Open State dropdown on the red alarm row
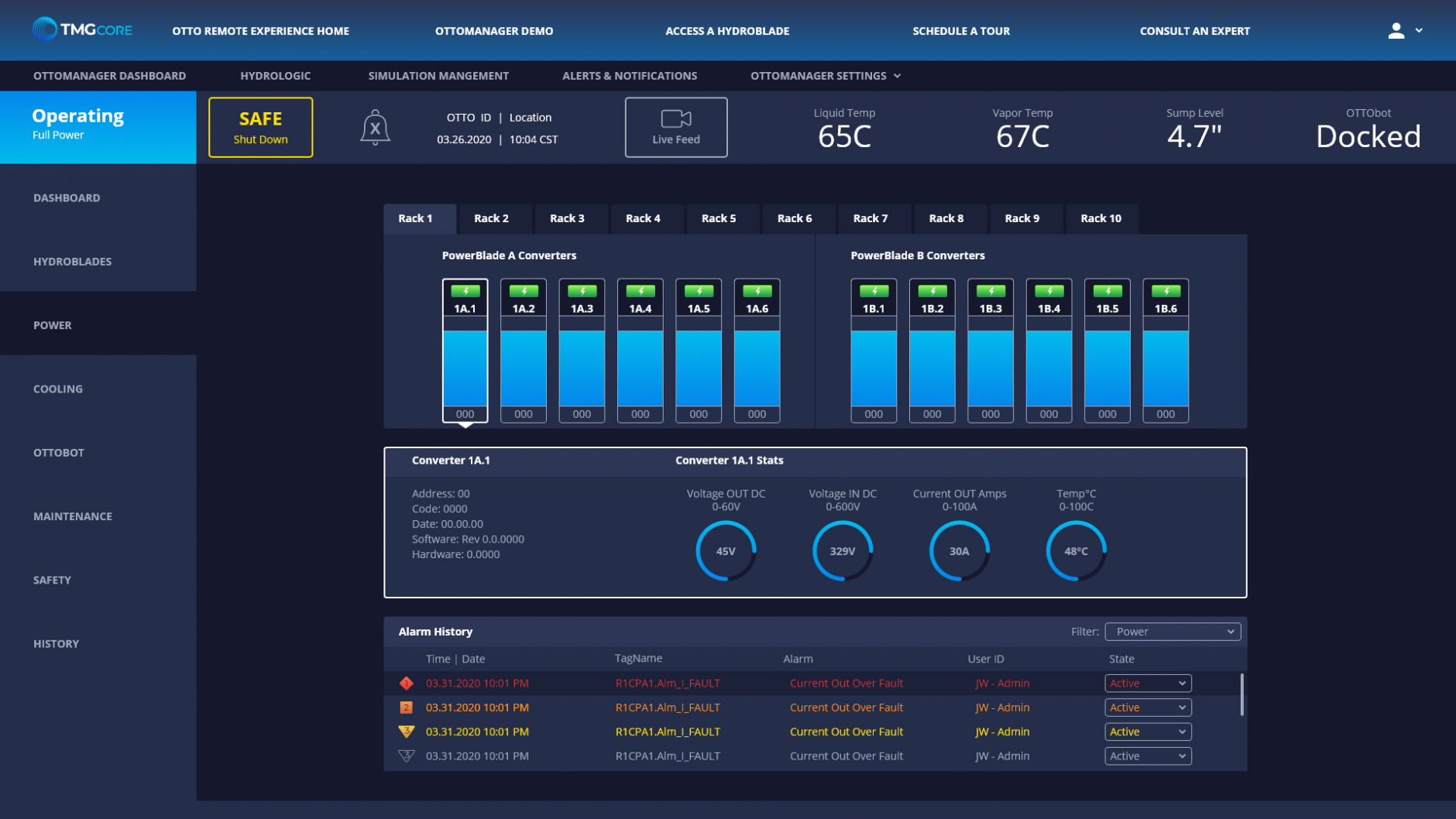Image resolution: width=1456 pixels, height=819 pixels. pyautogui.click(x=1148, y=684)
